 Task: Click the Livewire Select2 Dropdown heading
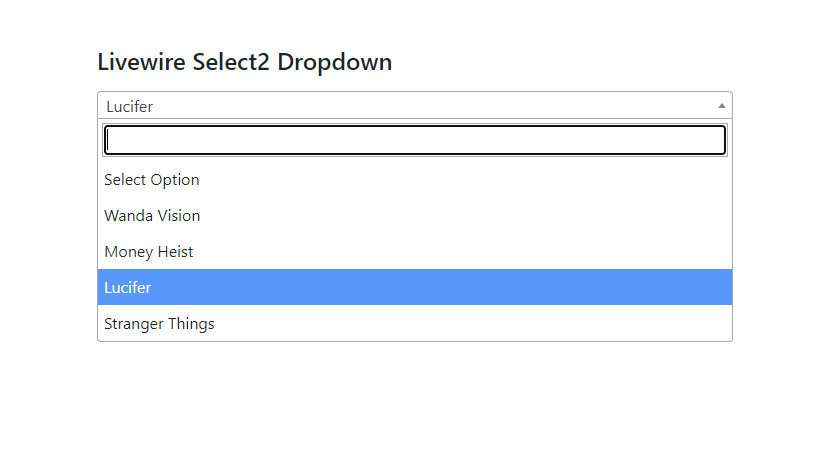(244, 62)
